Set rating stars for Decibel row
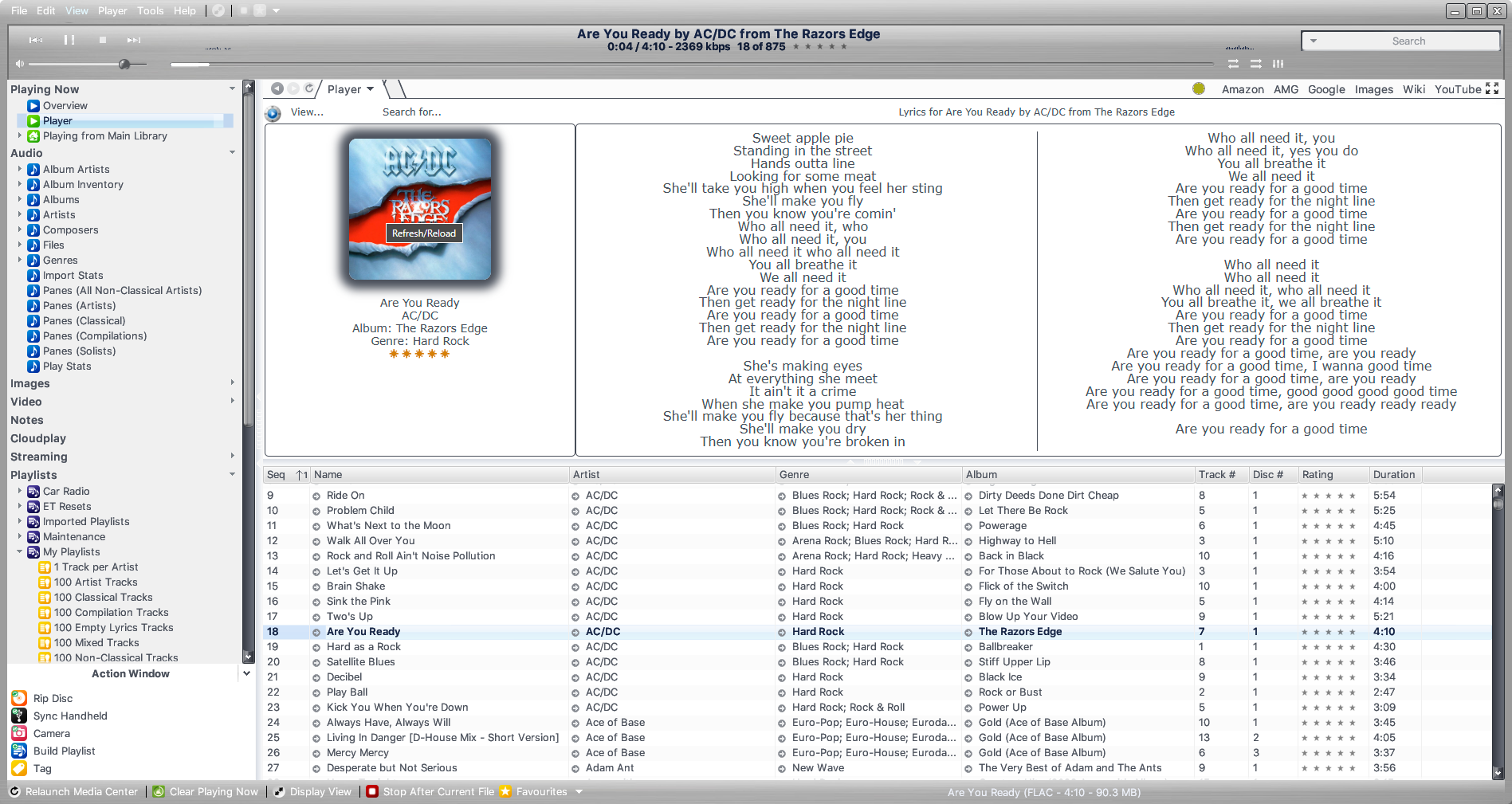1512x804 pixels. point(1328,677)
